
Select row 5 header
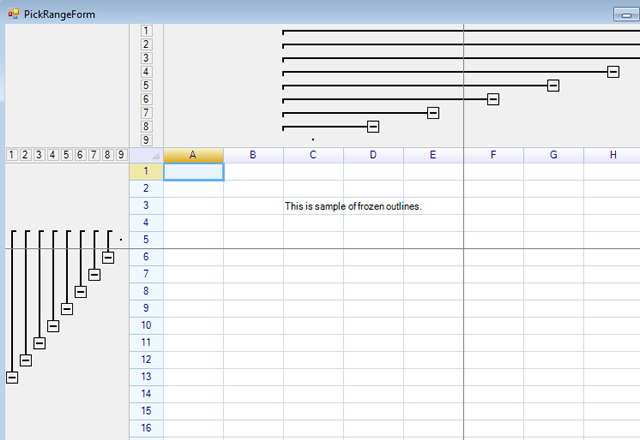tap(147, 240)
